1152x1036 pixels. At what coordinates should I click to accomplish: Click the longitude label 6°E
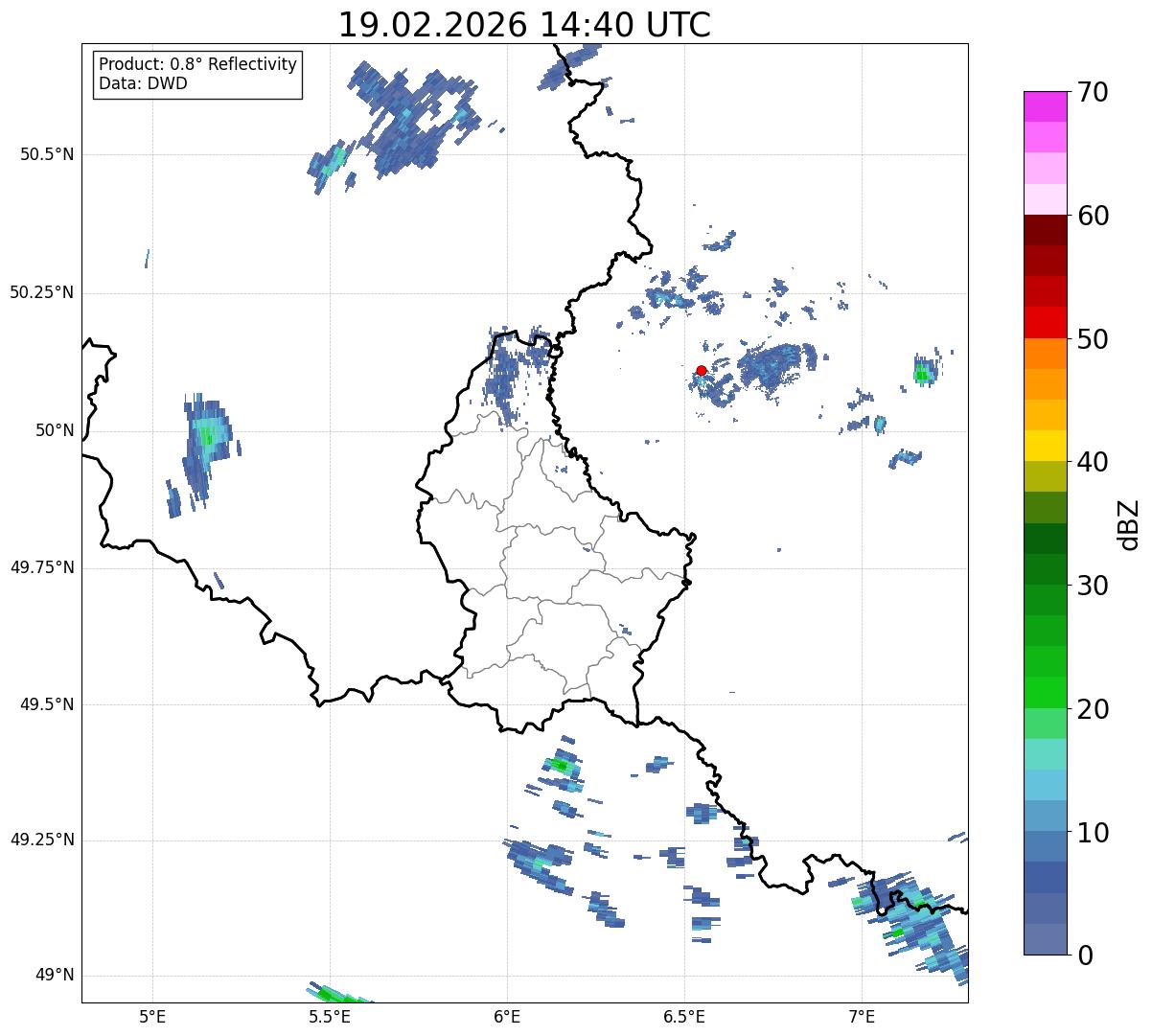507,1016
